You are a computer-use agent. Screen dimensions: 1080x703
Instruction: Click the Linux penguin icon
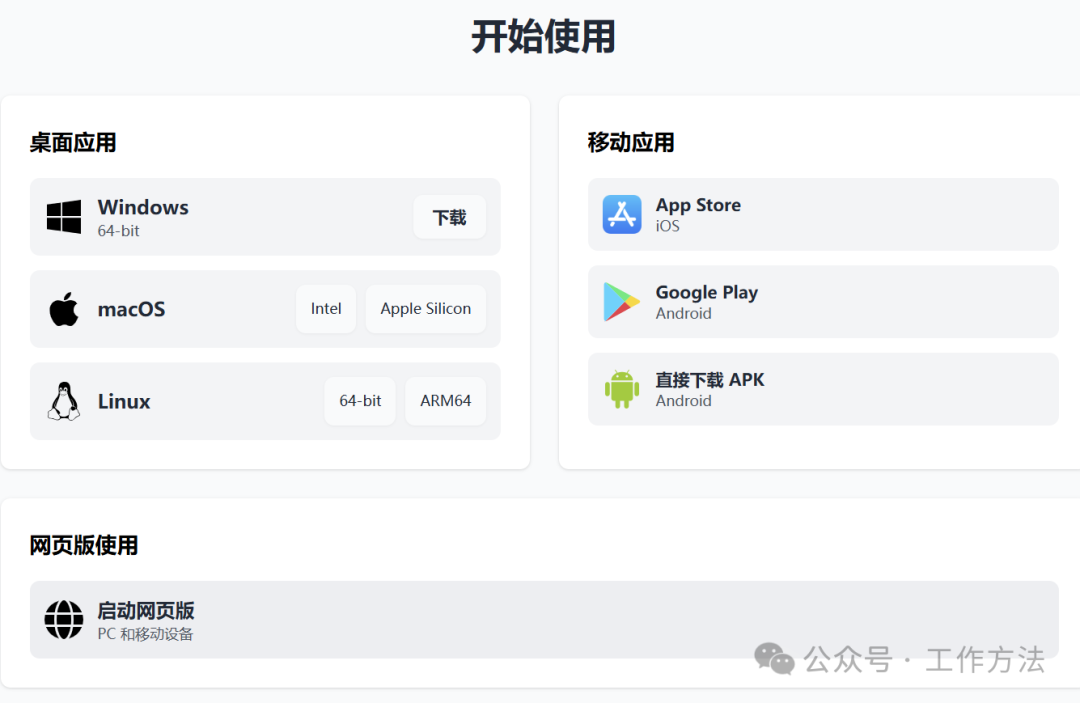tap(64, 401)
